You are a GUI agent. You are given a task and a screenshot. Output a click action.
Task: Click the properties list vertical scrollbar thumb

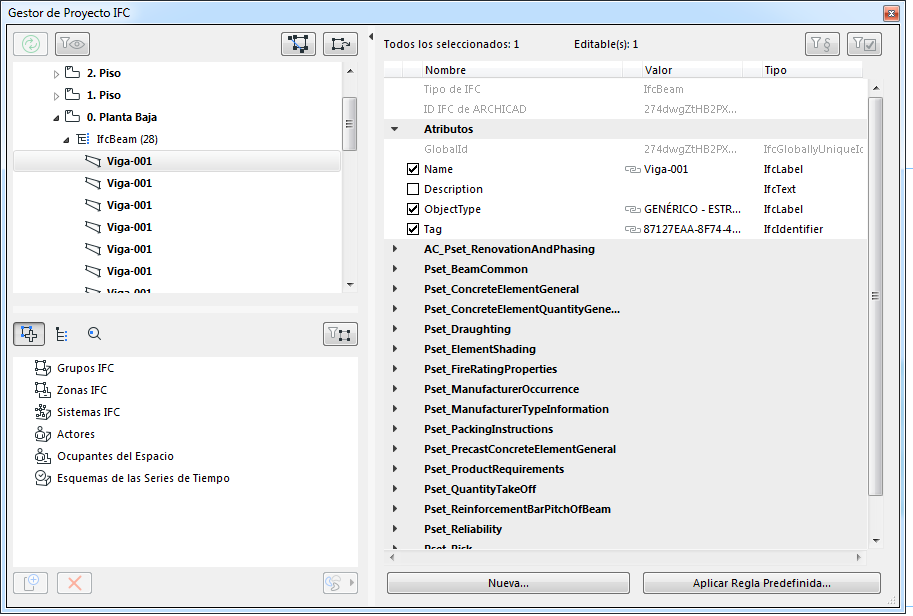pos(875,296)
